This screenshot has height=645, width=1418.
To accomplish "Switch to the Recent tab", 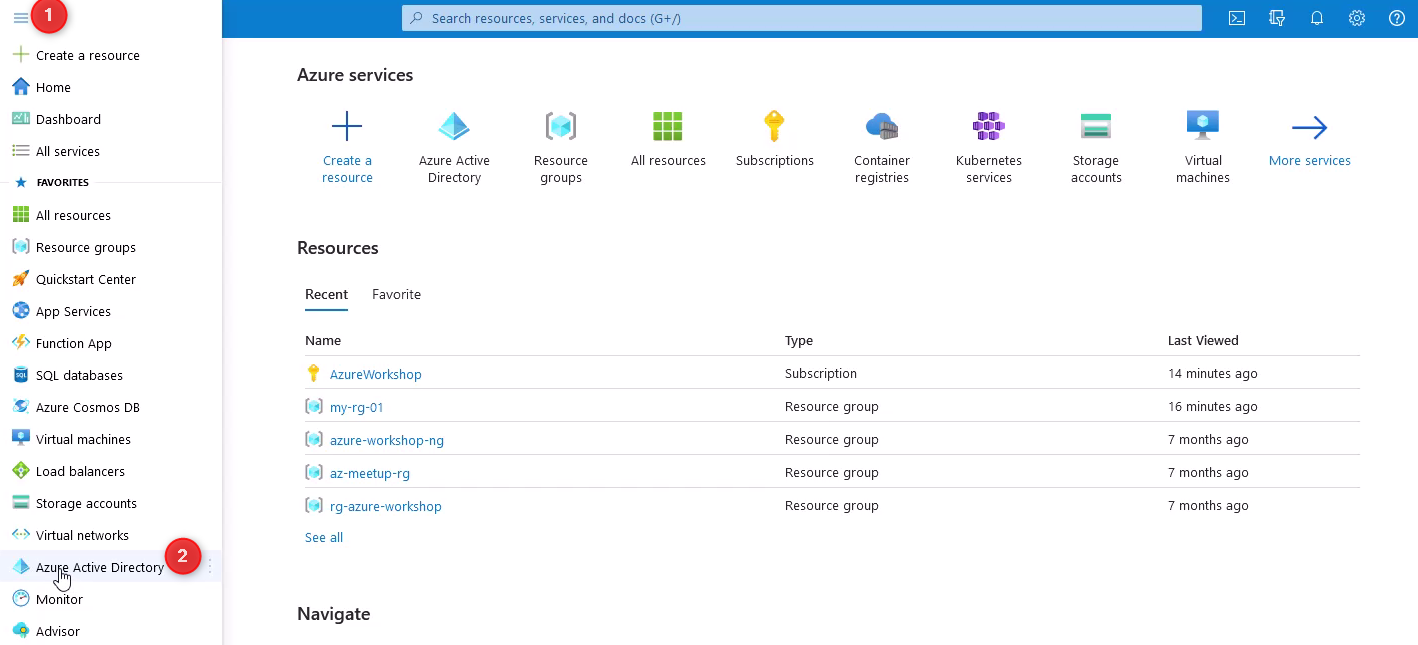I will tap(326, 294).
